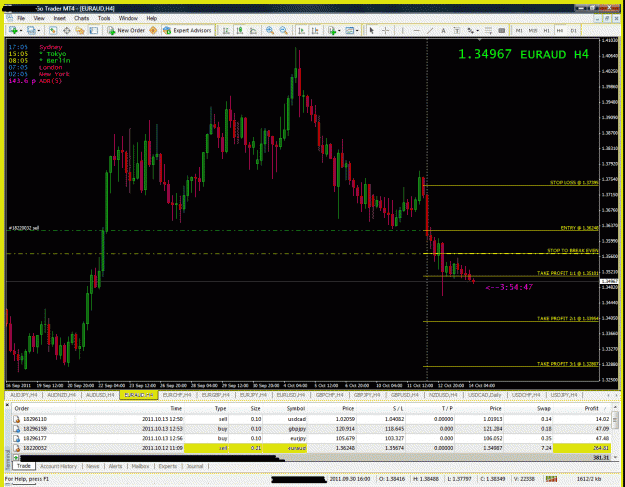Screen dimensions: 625x487
Task: Click the Zoom Out magnifier icon
Action: pyautogui.click(x=283, y=30)
